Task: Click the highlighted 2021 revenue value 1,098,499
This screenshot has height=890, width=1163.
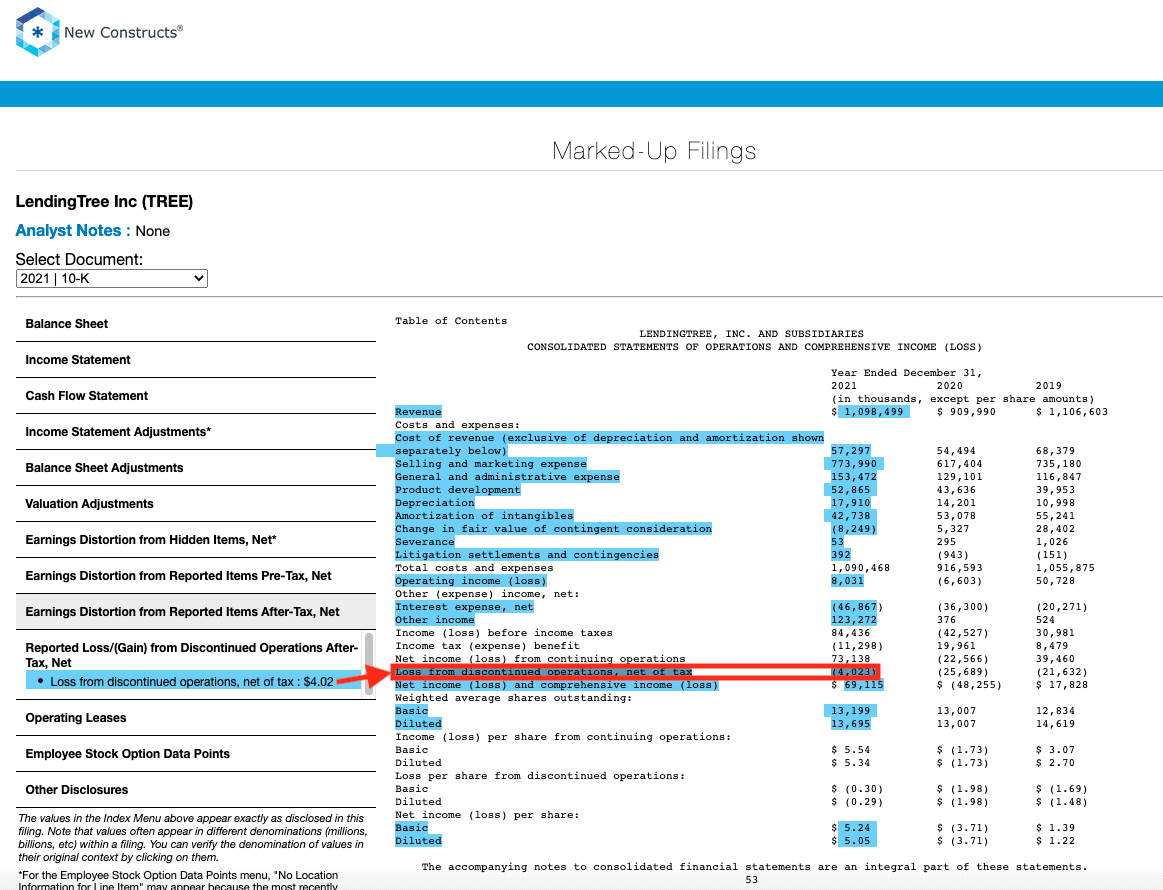Action: 873,412
